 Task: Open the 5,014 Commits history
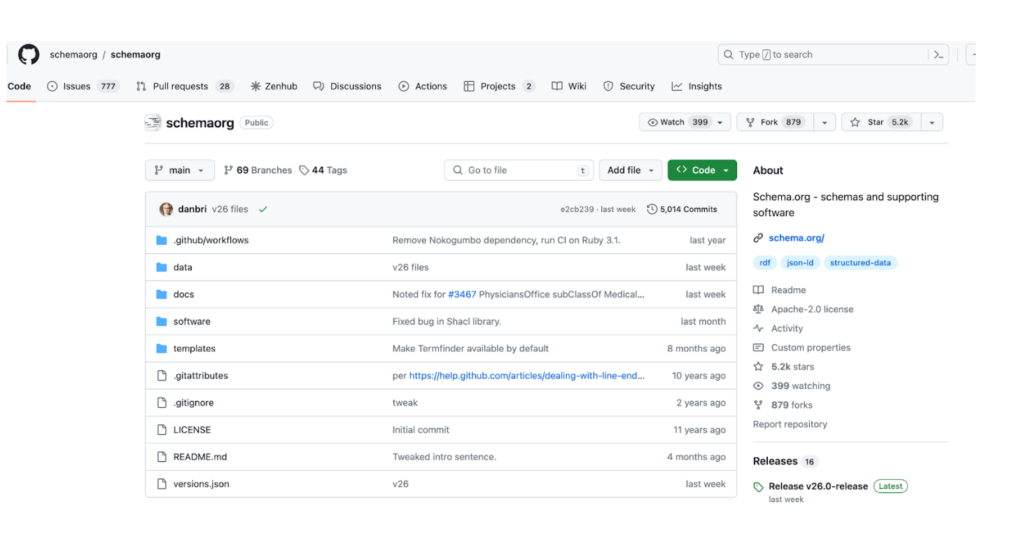click(682, 209)
